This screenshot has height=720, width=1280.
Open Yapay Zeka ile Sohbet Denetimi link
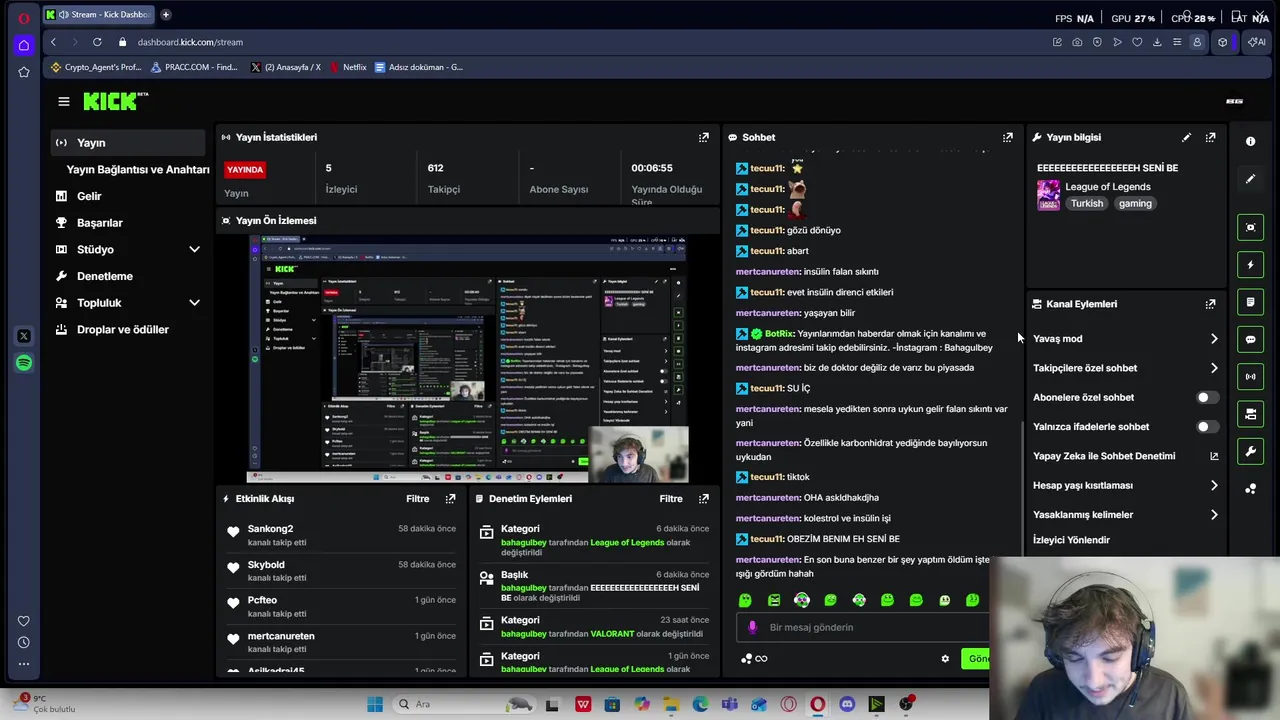pyautogui.click(x=1126, y=456)
